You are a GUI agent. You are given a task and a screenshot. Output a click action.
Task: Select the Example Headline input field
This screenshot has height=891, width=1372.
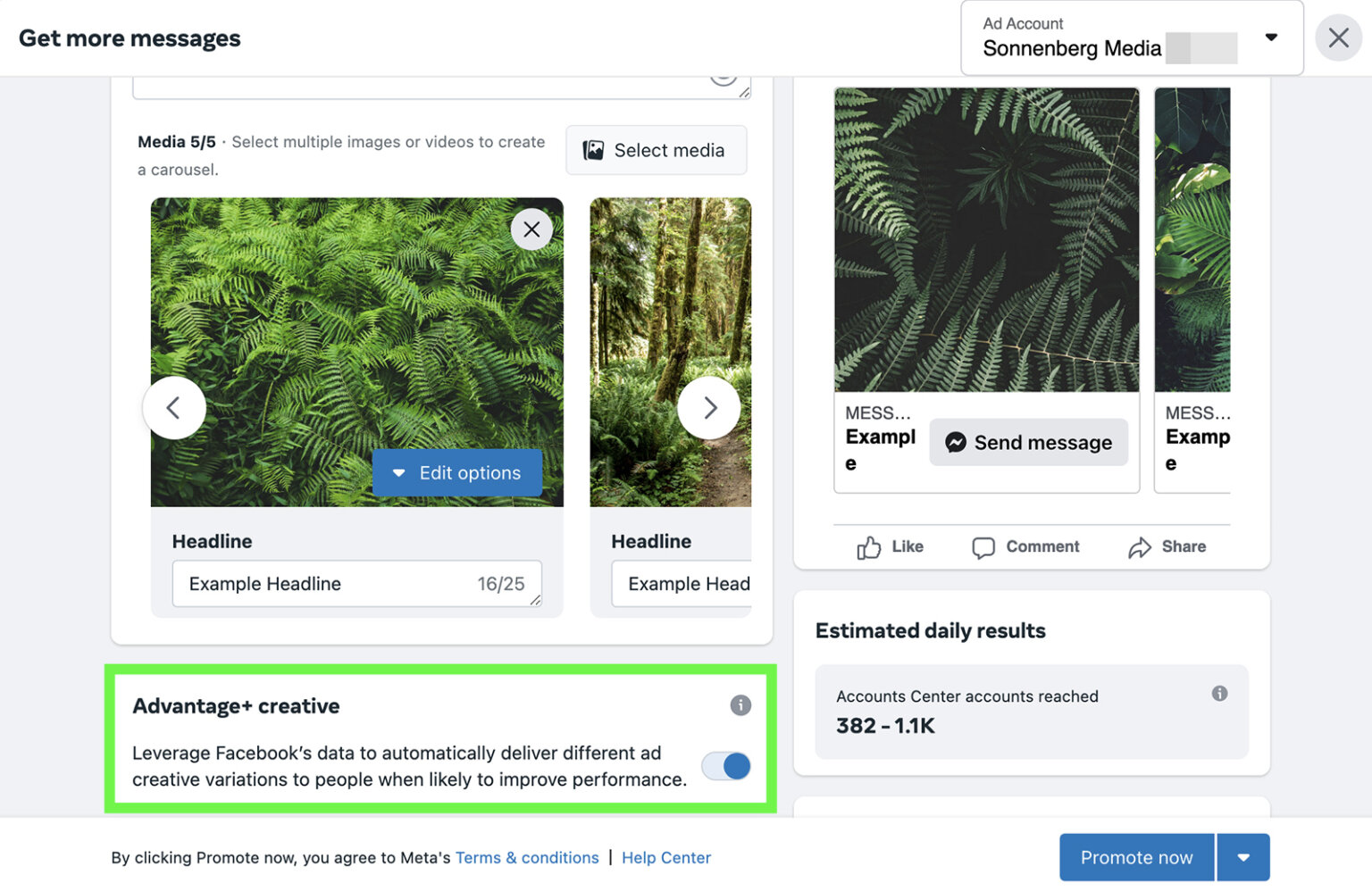pos(356,583)
